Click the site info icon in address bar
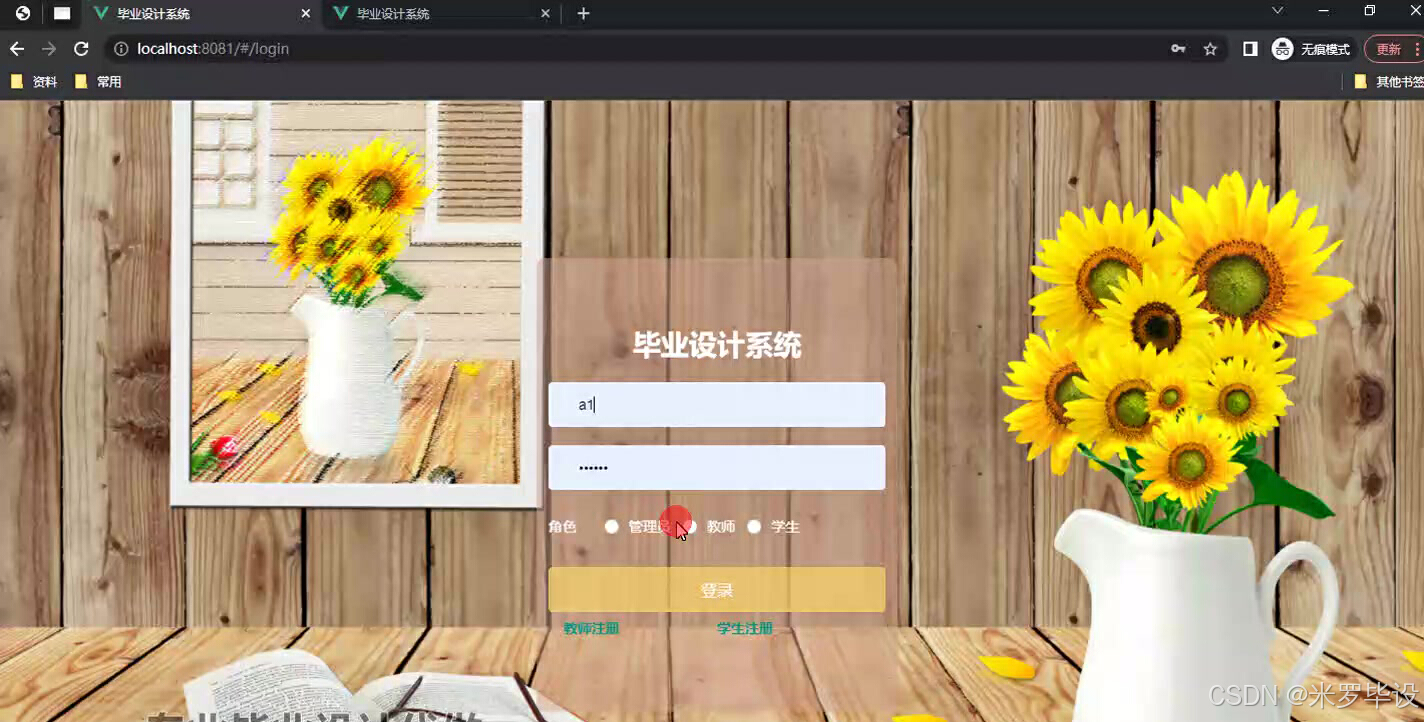Image resolution: width=1424 pixels, height=722 pixels. click(x=120, y=48)
